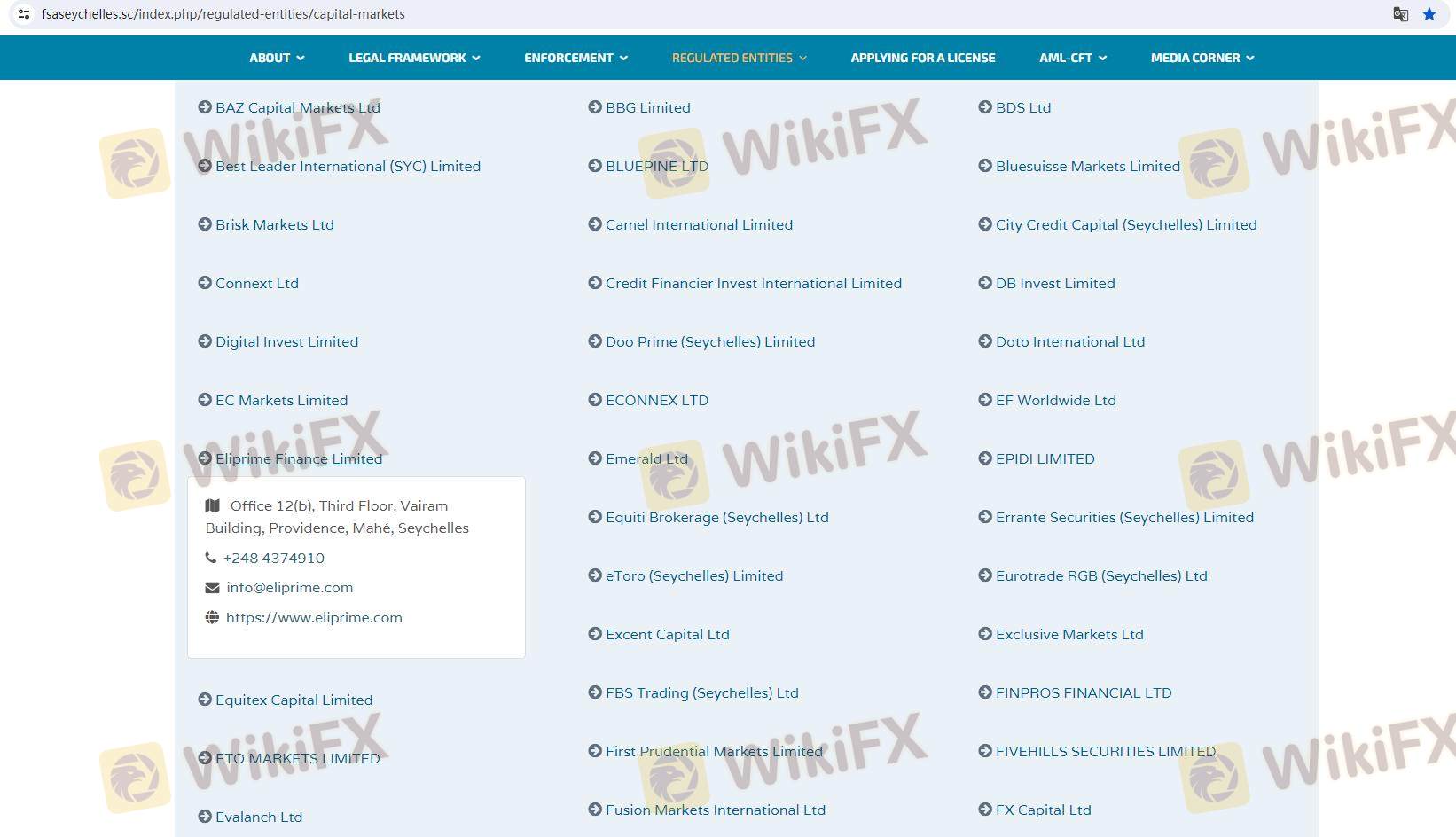Expand the LEGAL FRAMEWORK dropdown menu
The image size is (1456, 837).
tap(414, 58)
